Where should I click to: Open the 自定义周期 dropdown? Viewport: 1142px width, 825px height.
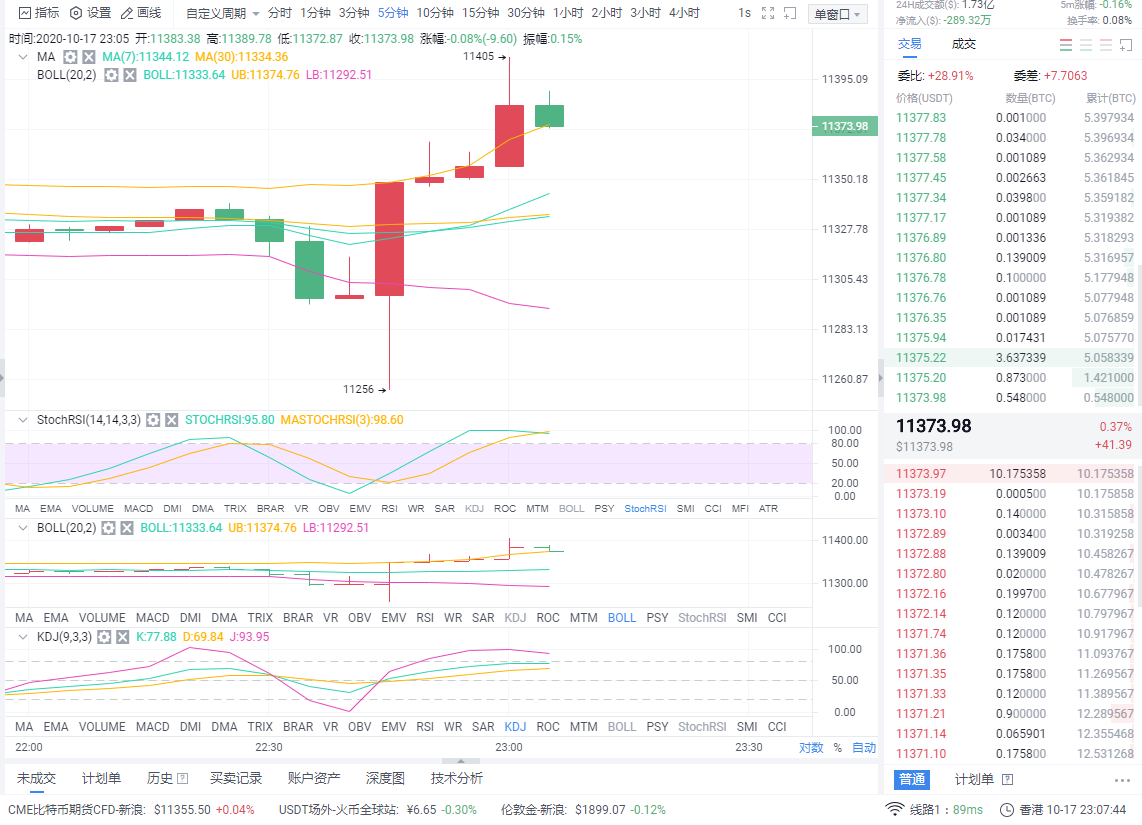[216, 13]
